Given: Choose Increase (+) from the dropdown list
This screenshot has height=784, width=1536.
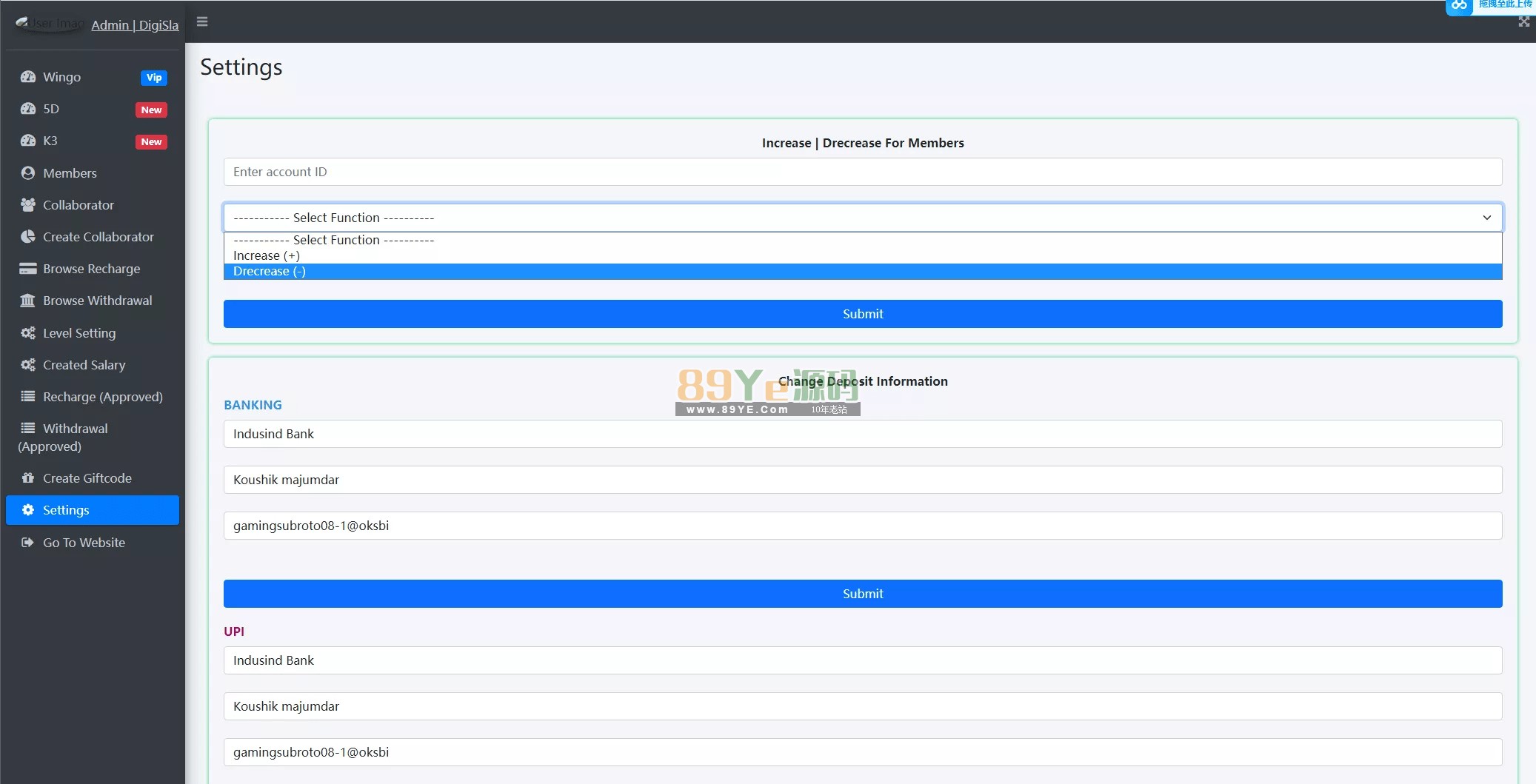Looking at the screenshot, I should [x=267, y=255].
